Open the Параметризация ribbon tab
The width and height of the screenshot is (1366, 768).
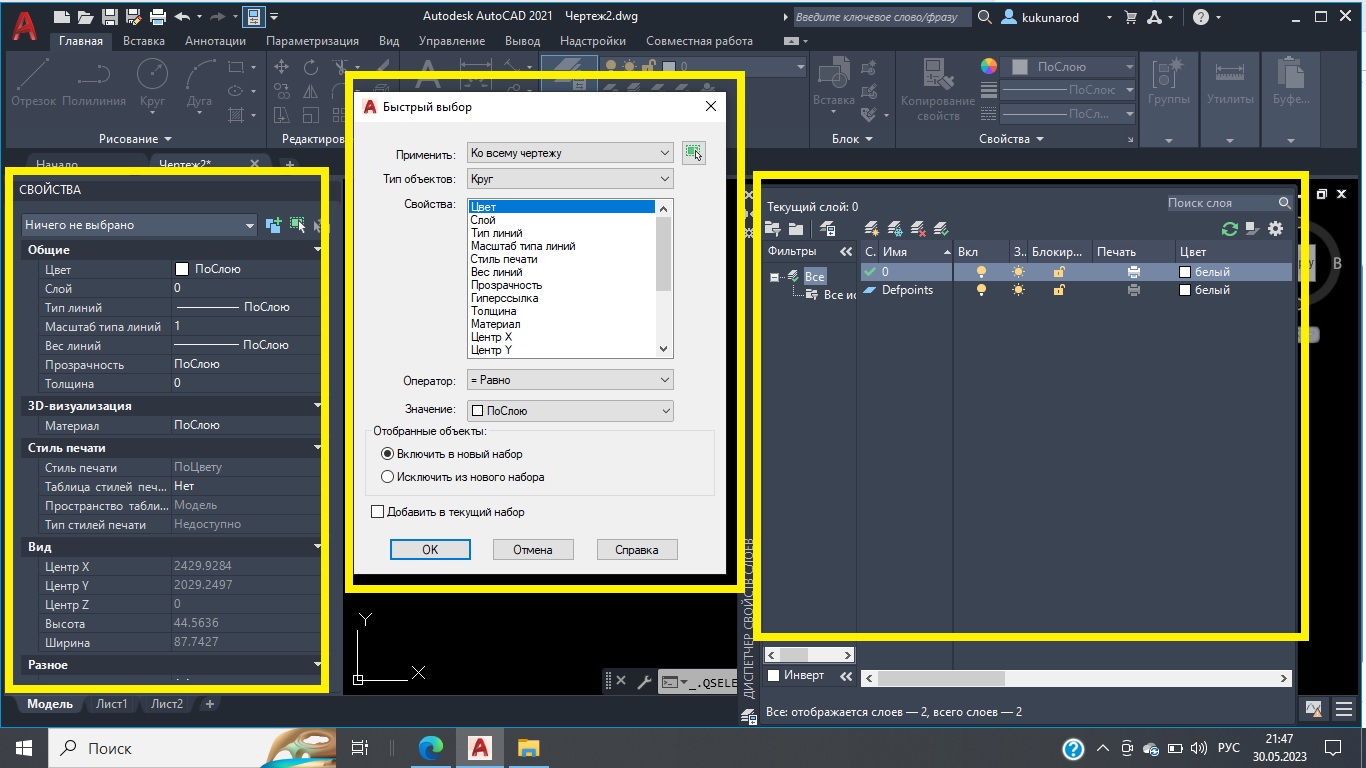tap(312, 41)
